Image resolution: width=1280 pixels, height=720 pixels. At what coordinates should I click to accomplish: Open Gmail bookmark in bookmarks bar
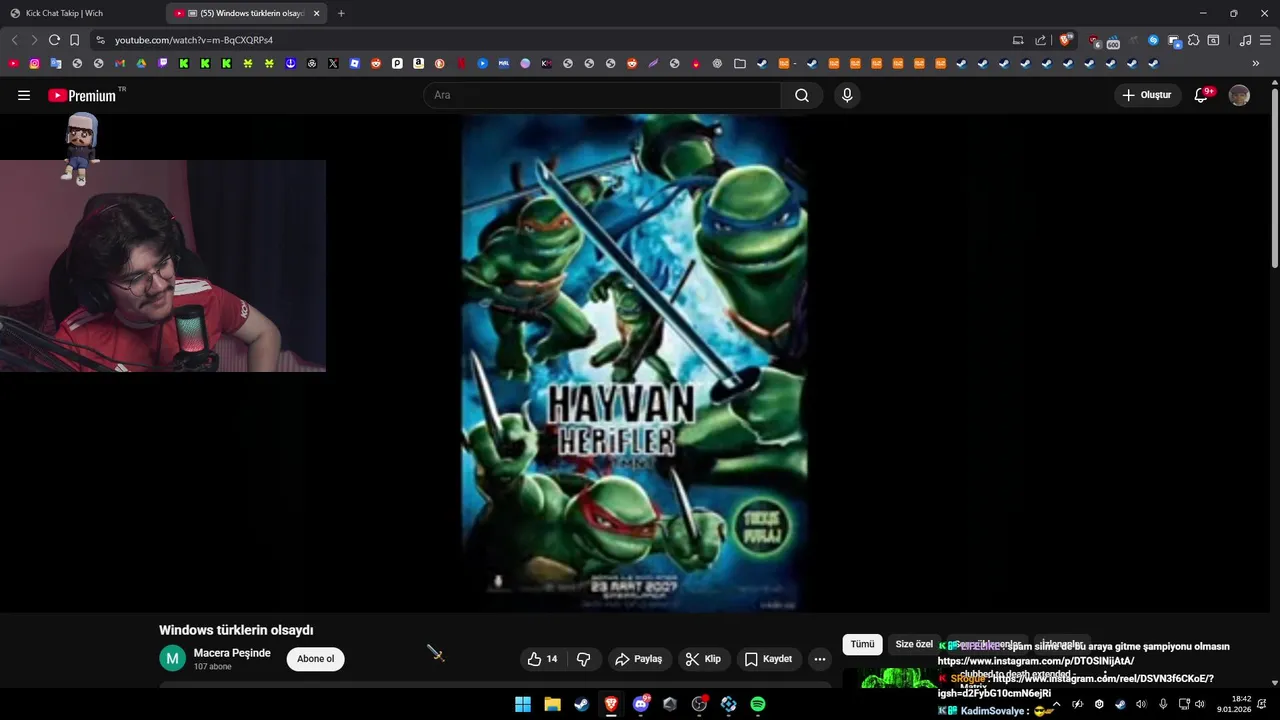click(x=120, y=63)
